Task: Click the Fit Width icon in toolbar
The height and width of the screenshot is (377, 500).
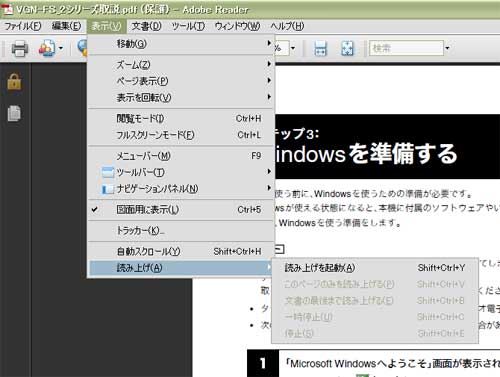Action: pyautogui.click(x=320, y=49)
